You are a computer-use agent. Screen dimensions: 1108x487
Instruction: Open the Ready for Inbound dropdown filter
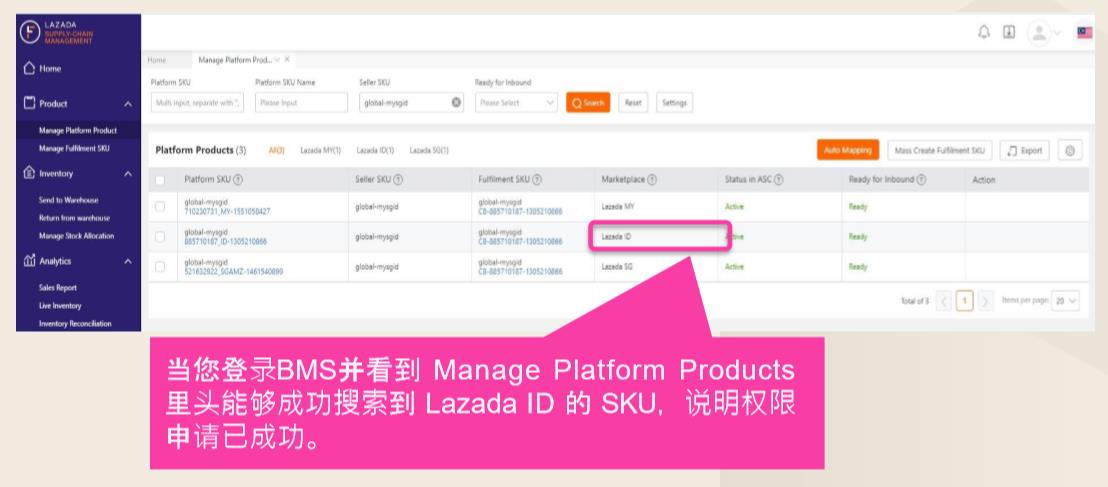coord(516,102)
